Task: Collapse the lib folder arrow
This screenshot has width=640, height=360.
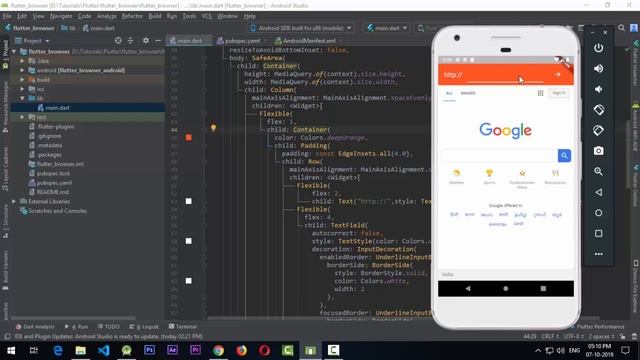Action: click(x=22, y=98)
